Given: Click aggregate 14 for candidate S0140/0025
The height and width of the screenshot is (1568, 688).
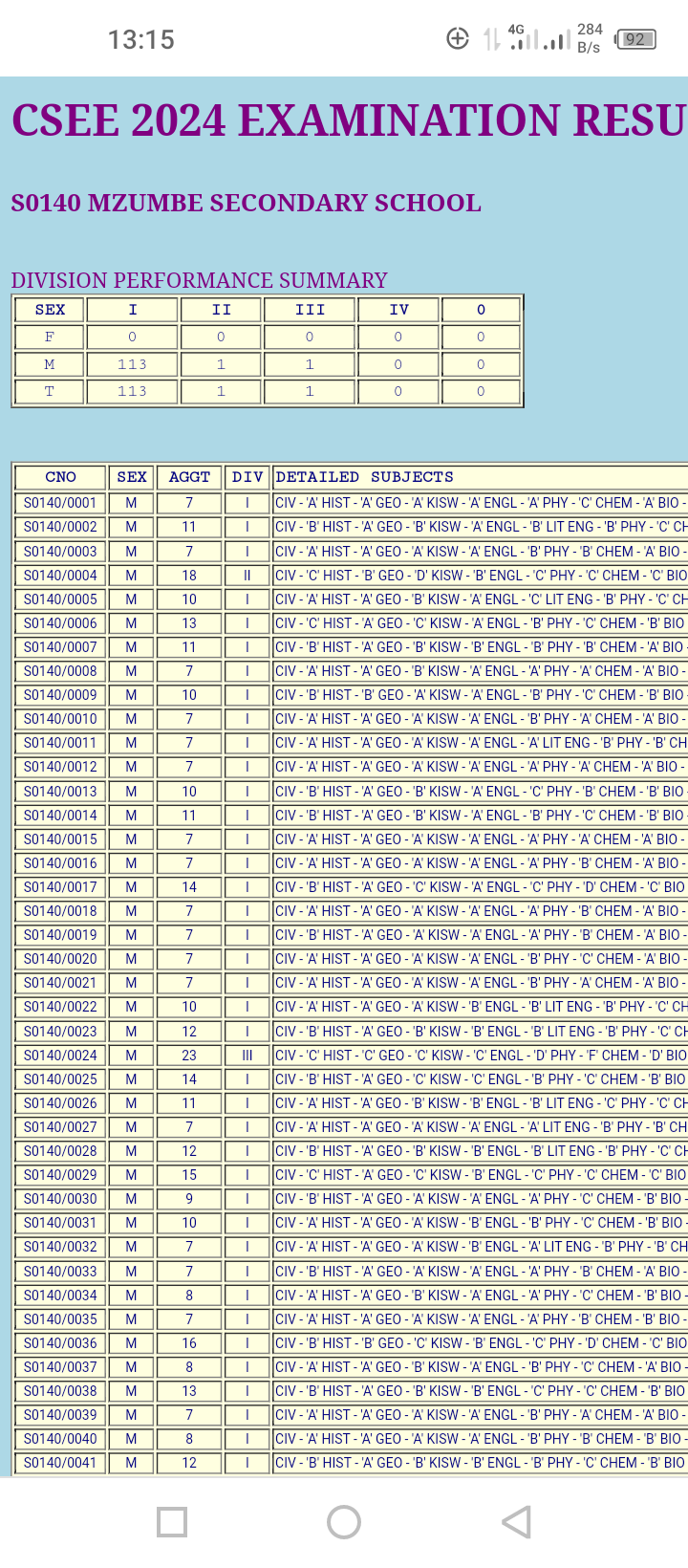Looking at the screenshot, I should point(189,1079).
